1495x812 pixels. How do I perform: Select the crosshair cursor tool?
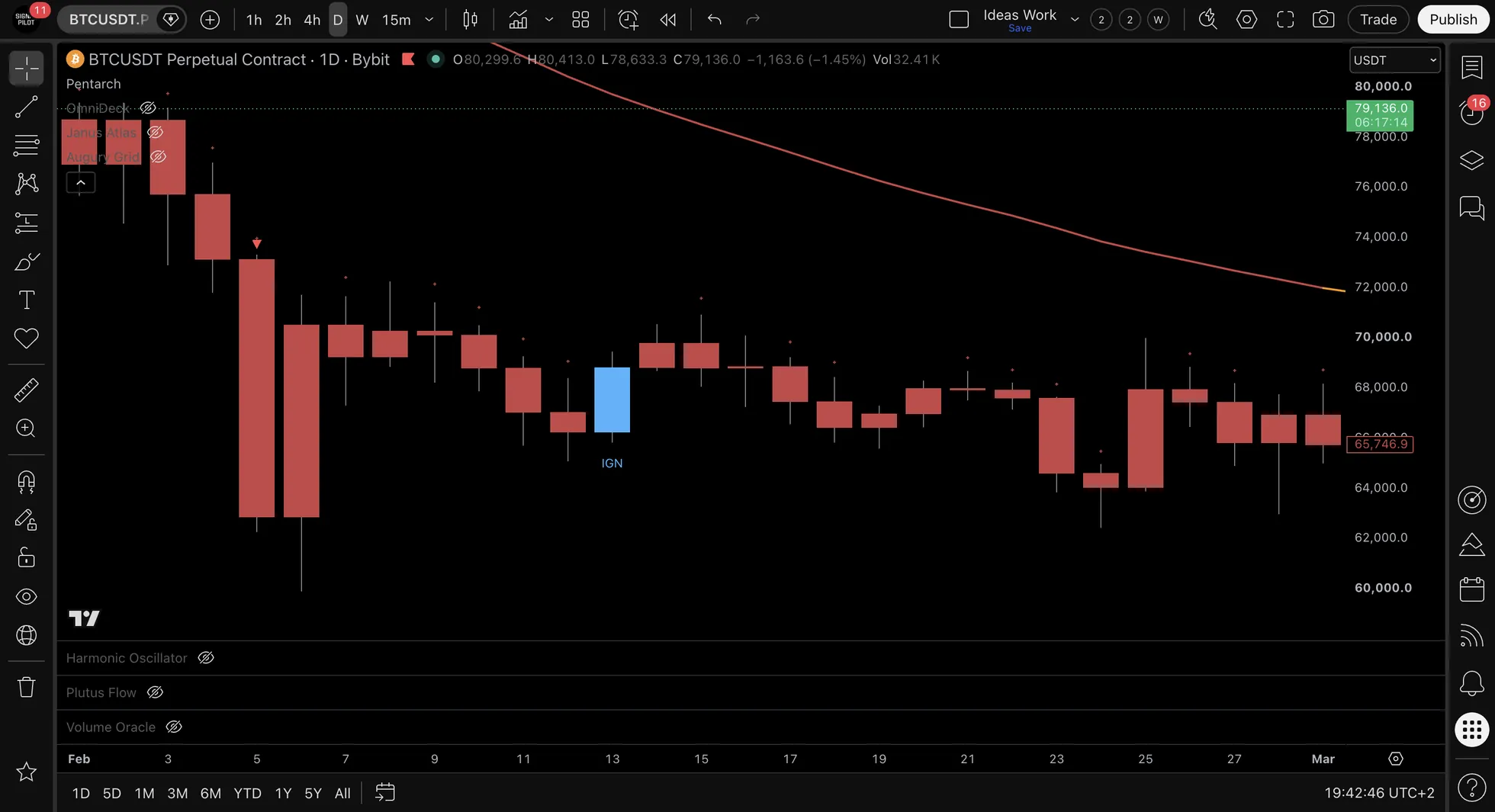[27, 69]
